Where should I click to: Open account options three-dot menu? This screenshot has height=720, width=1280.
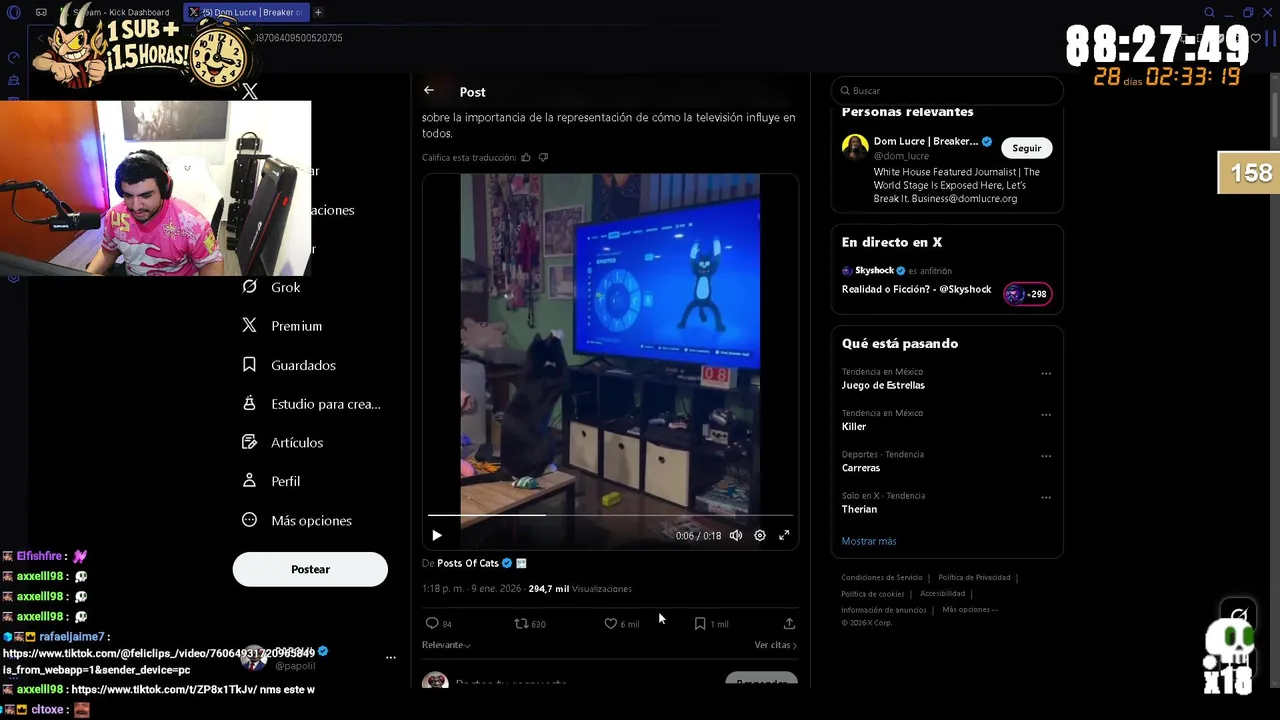(391, 657)
